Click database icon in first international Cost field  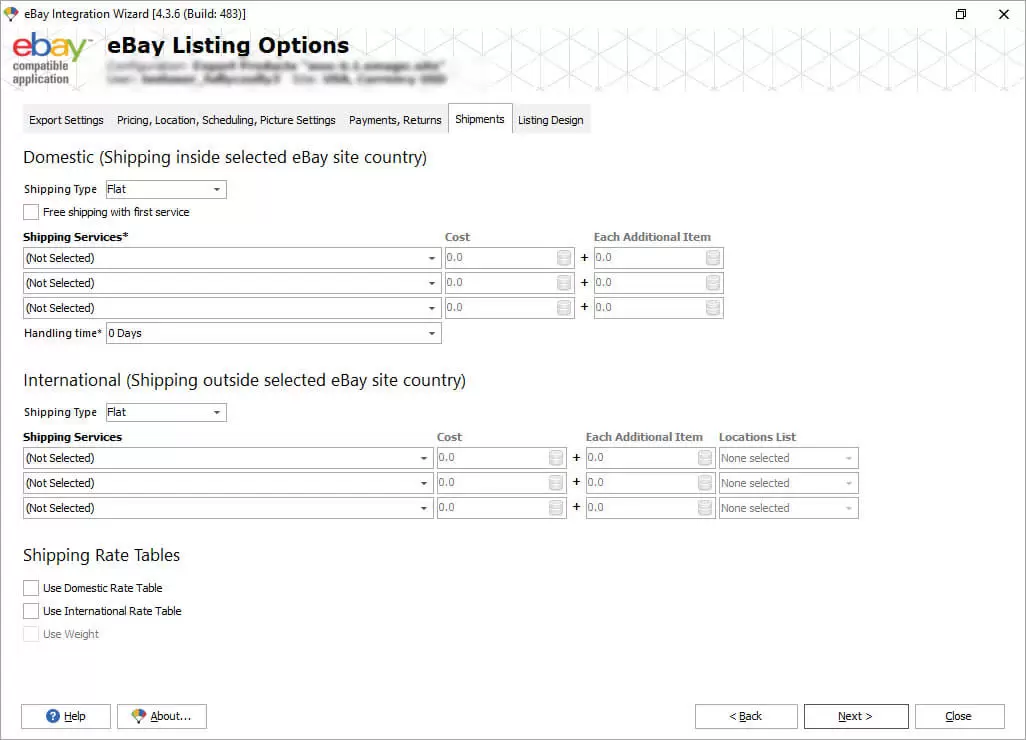pyautogui.click(x=556, y=458)
